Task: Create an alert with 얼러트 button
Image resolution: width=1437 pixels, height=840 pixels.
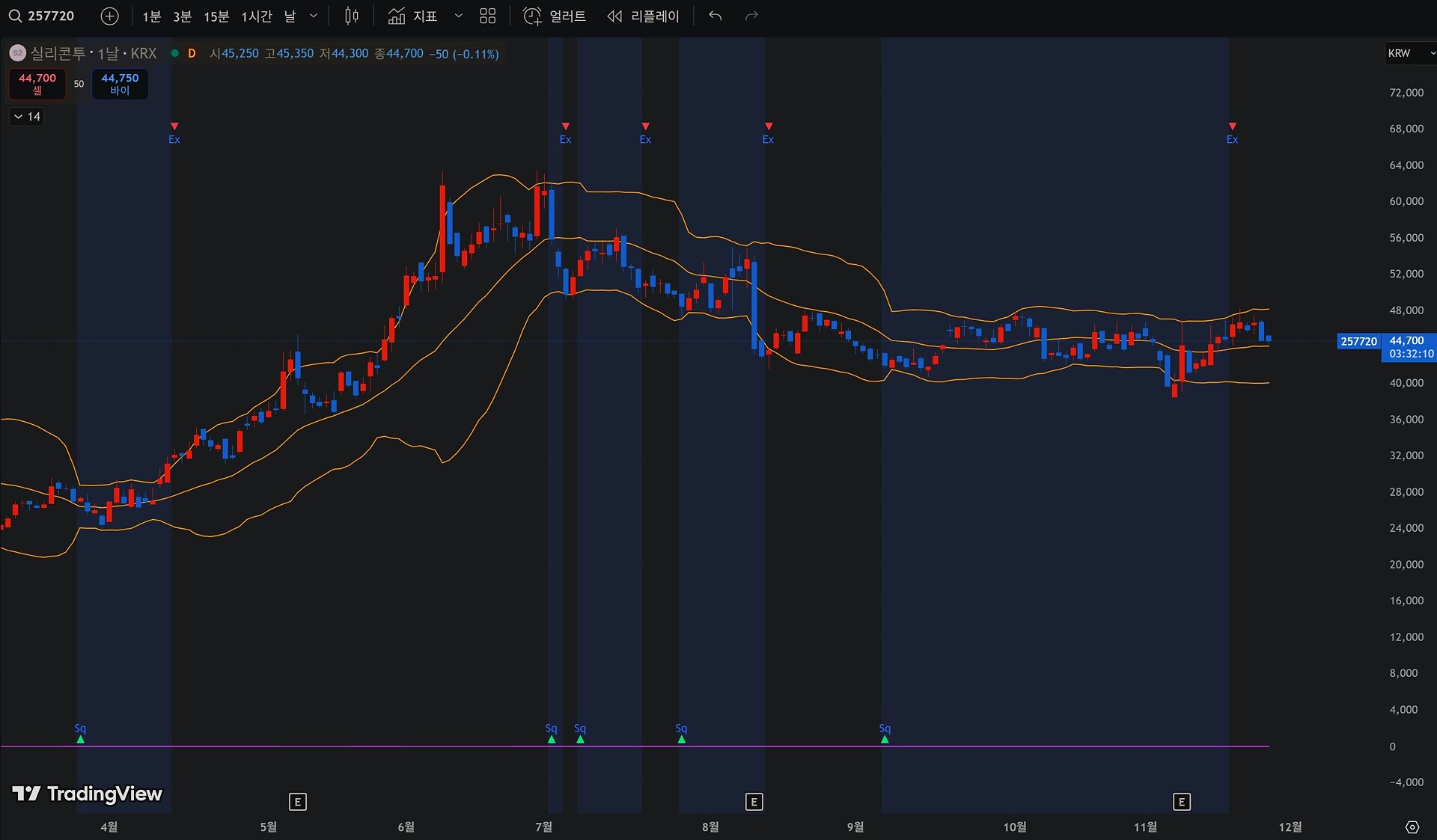Action: pyautogui.click(x=555, y=16)
